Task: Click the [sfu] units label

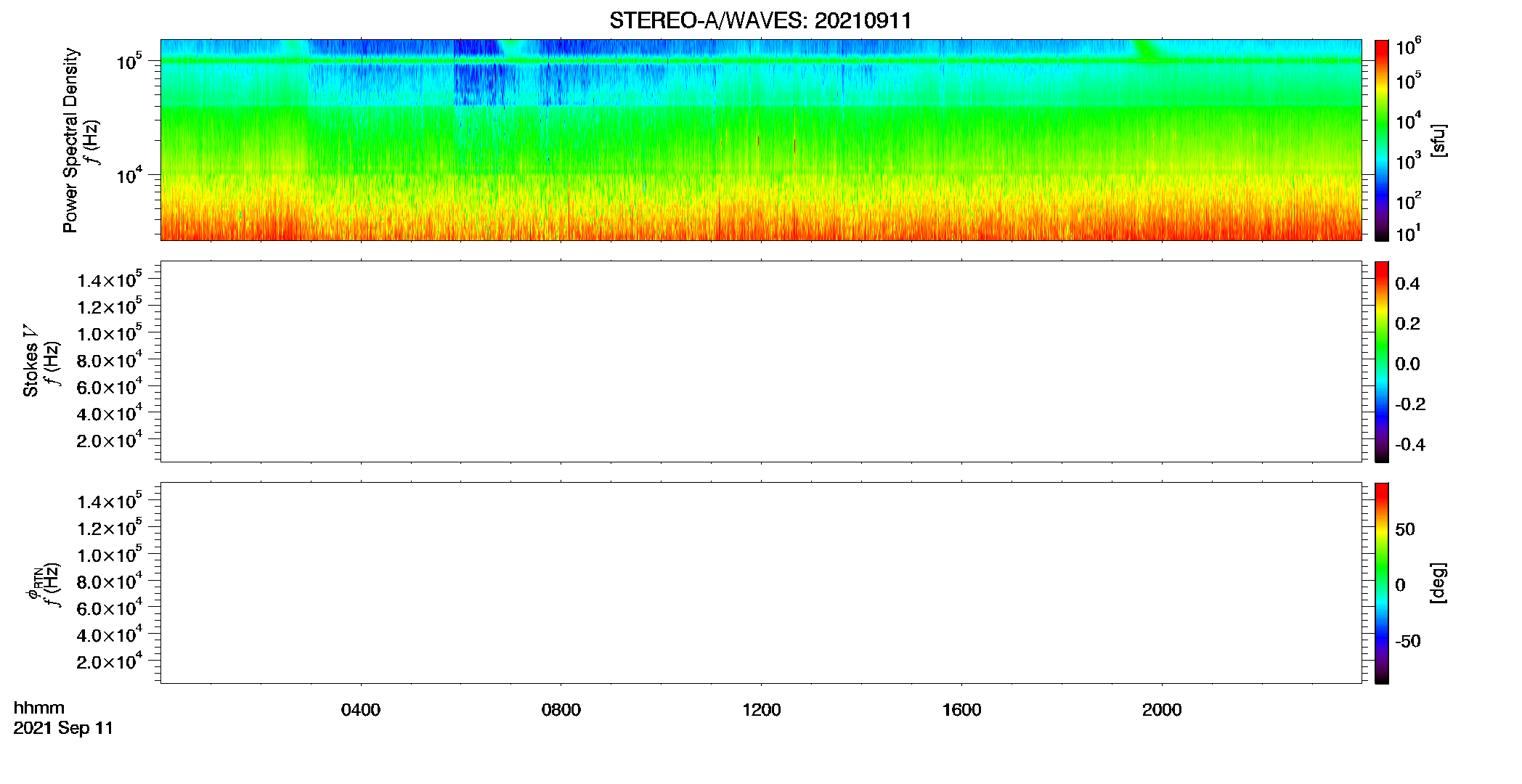Action: pos(1438,140)
